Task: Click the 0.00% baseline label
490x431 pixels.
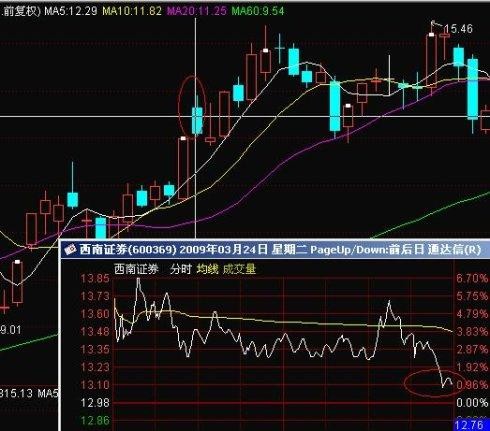Action: 472,403
